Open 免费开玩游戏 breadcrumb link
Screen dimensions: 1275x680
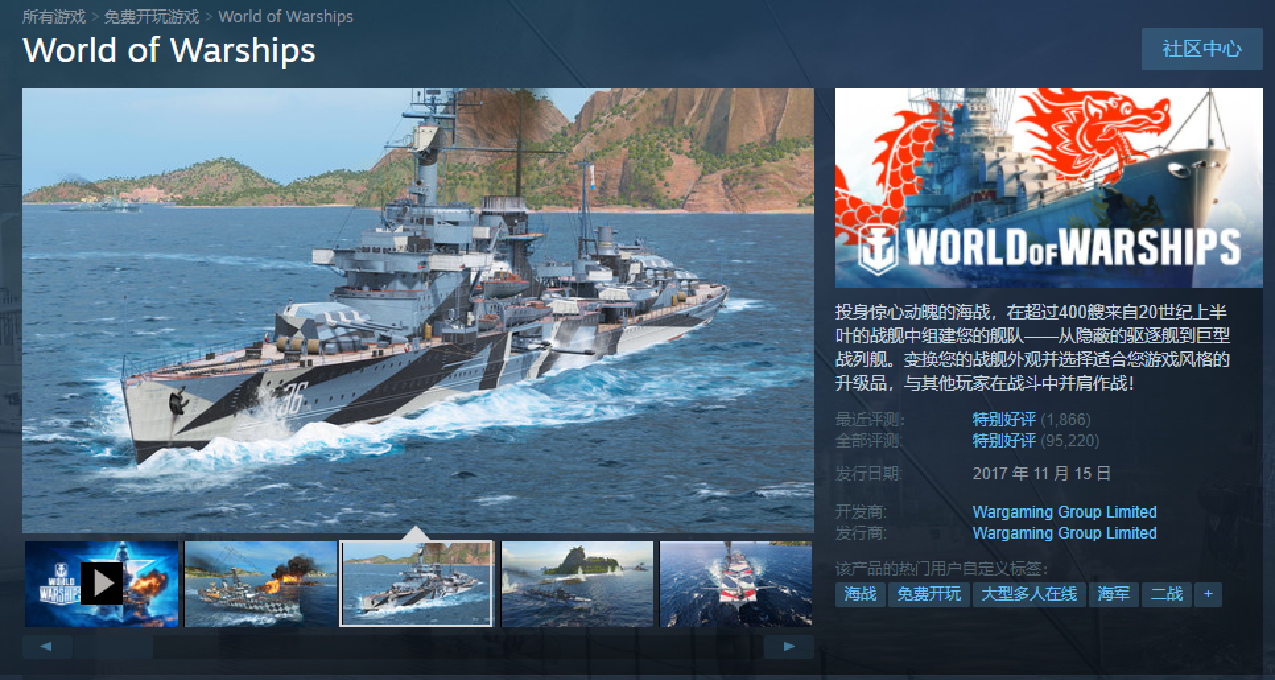pos(152,16)
